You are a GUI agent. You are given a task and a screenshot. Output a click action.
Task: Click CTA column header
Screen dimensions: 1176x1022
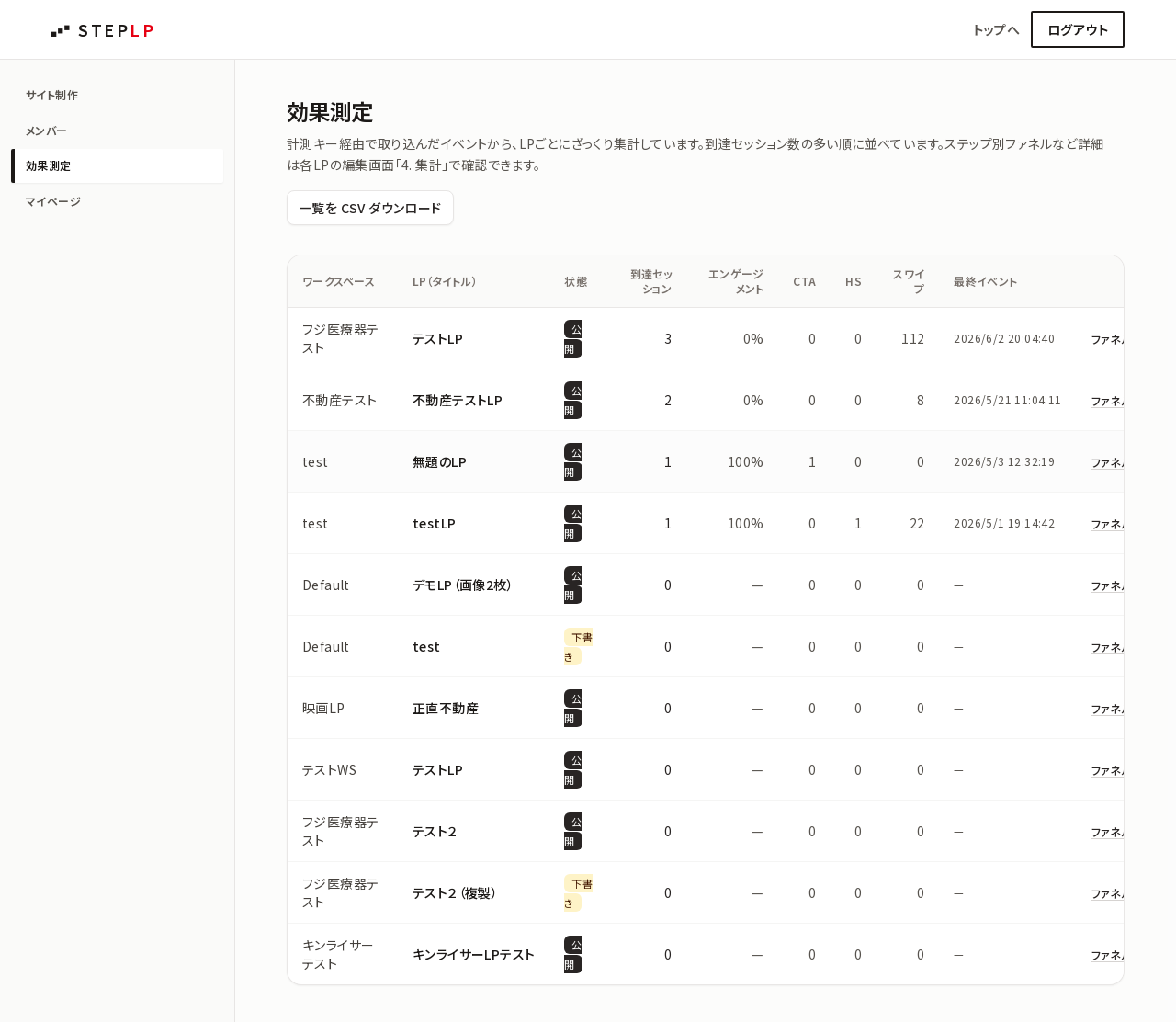pos(804,281)
